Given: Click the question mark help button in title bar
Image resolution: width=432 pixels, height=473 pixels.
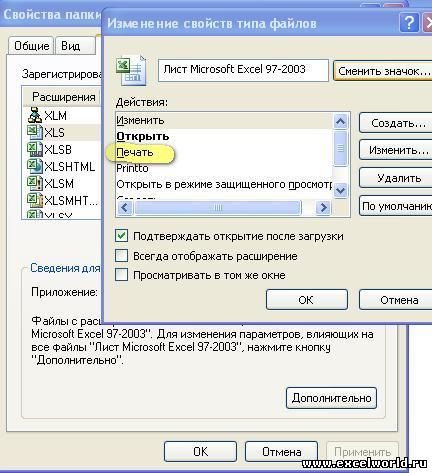Looking at the screenshot, I should (409, 23).
